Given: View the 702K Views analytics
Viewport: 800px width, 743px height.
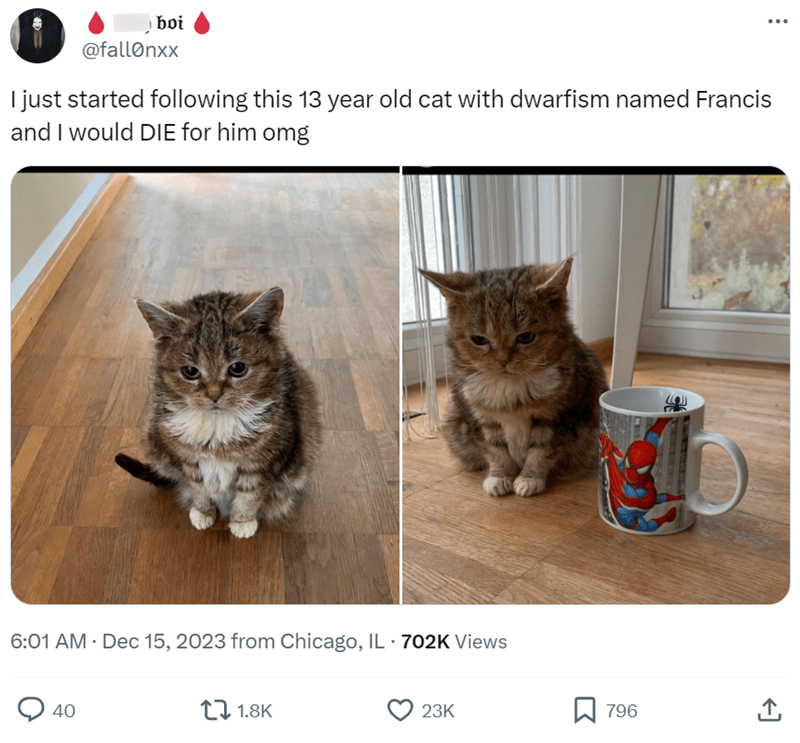Looking at the screenshot, I should 453,642.
